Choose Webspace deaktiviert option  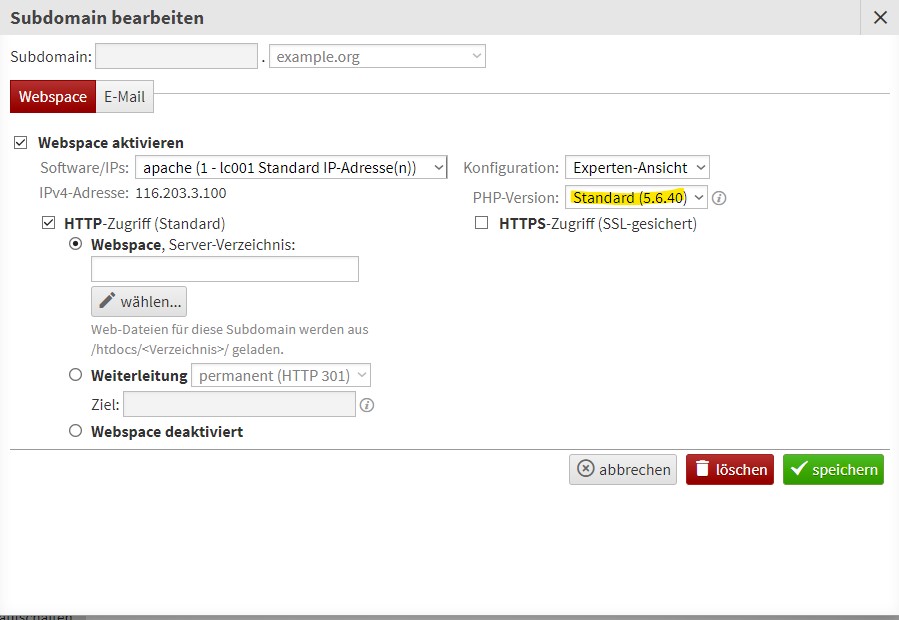(x=75, y=431)
